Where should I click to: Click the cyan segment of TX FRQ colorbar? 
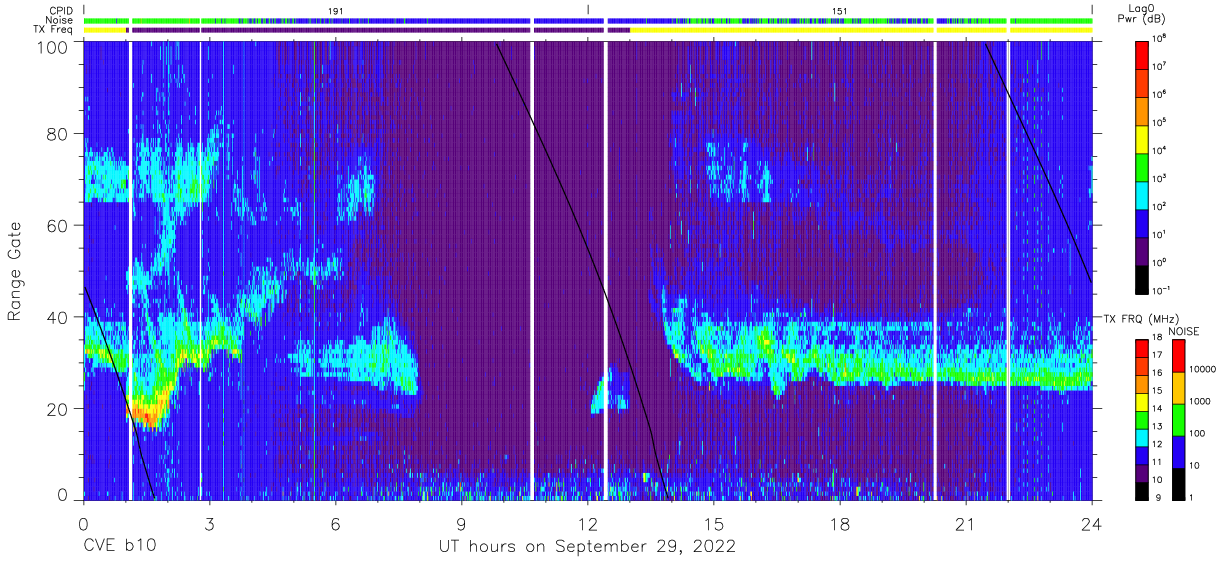1143,436
